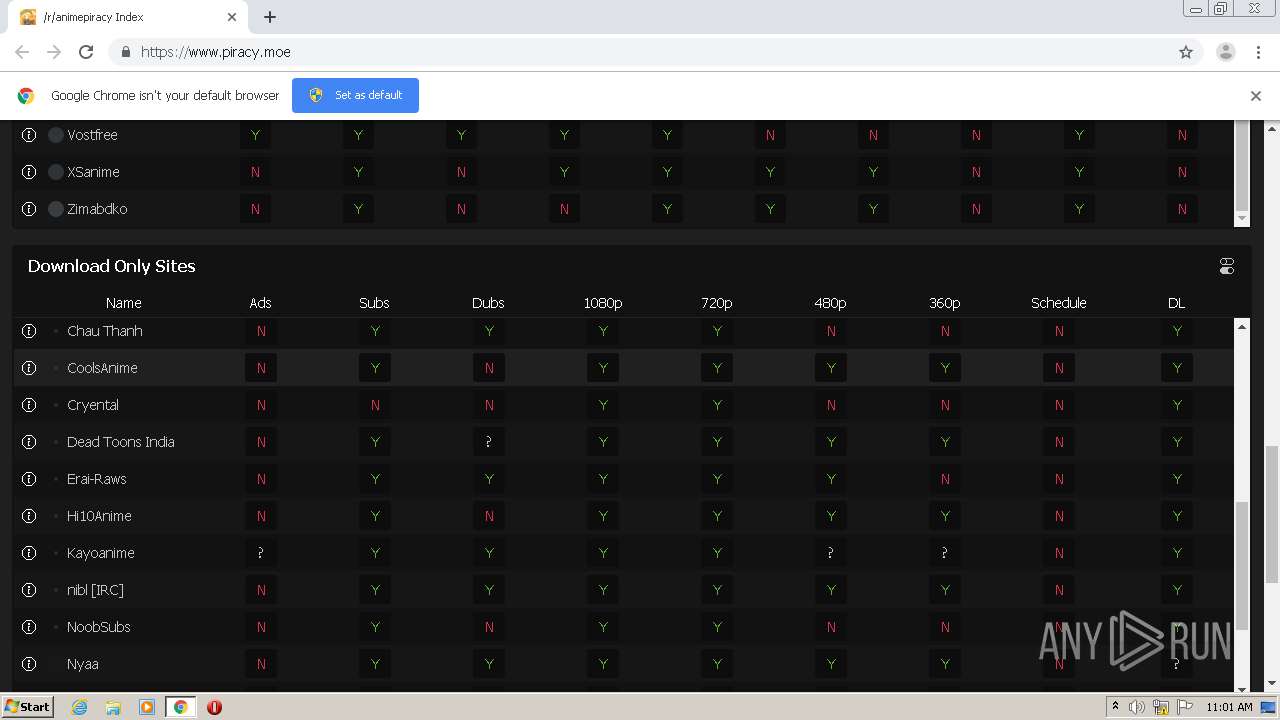Open the Windows Start menu
The image size is (1280, 720).
[x=28, y=706]
